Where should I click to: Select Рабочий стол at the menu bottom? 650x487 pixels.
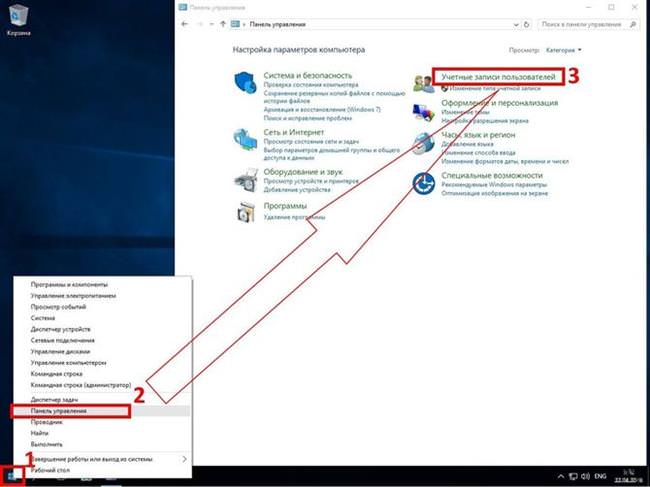pos(50,470)
